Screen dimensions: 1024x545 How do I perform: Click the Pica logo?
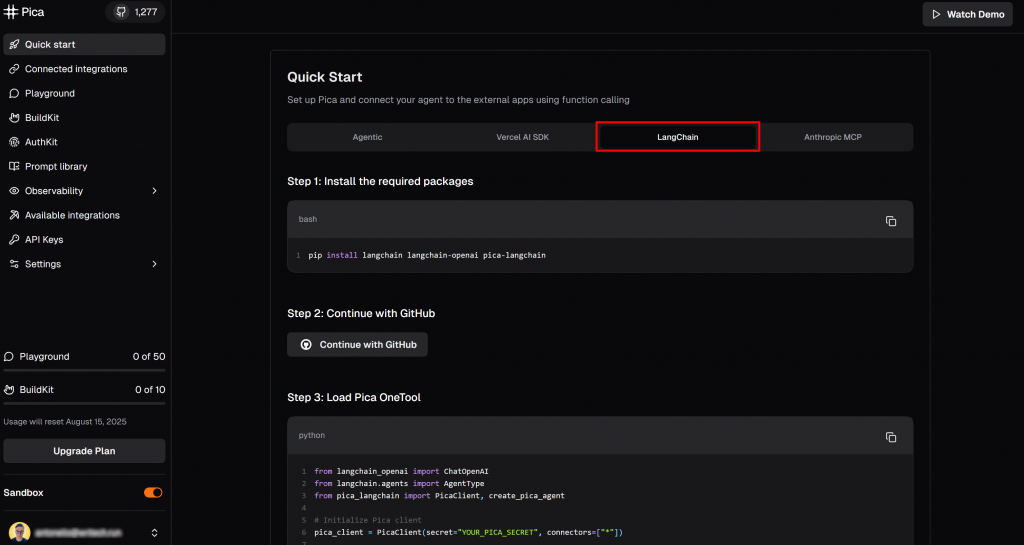pyautogui.click(x=25, y=13)
